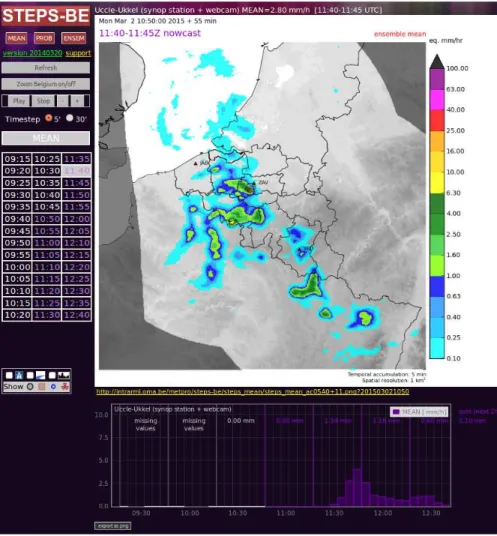Select the 09:45 time frame
This screenshot has height=536, width=497.
pos(17,231)
